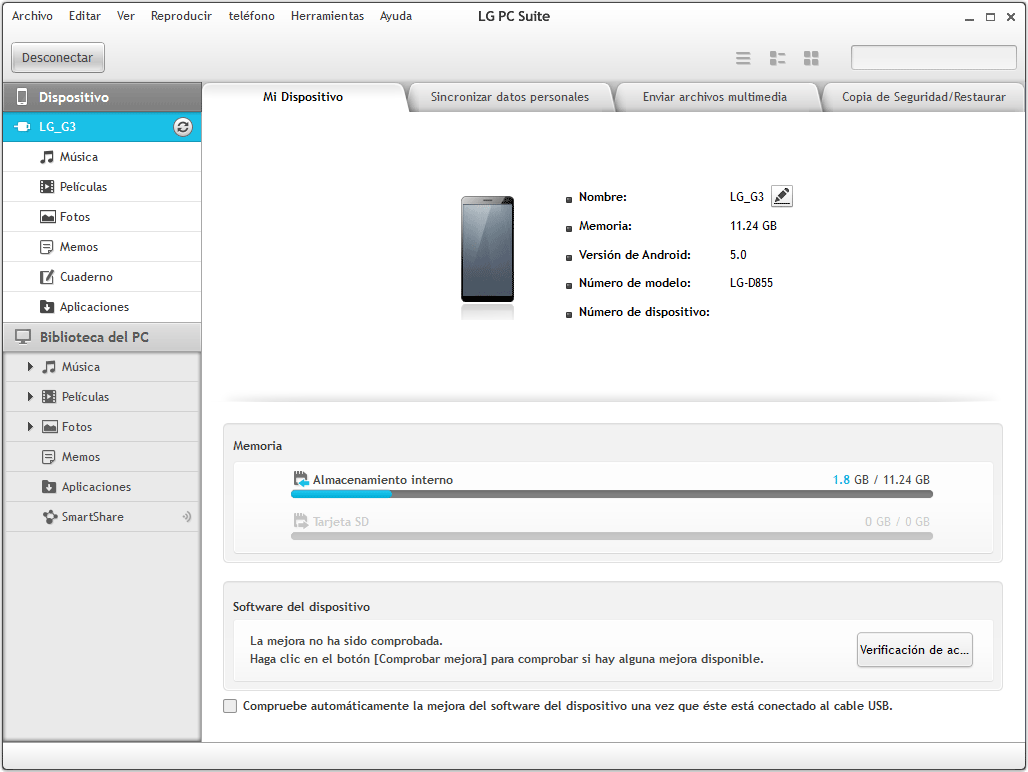The image size is (1028, 772).
Task: Click the 'Memoria:' 11.24 GB value
Action: pyautogui.click(x=753, y=226)
